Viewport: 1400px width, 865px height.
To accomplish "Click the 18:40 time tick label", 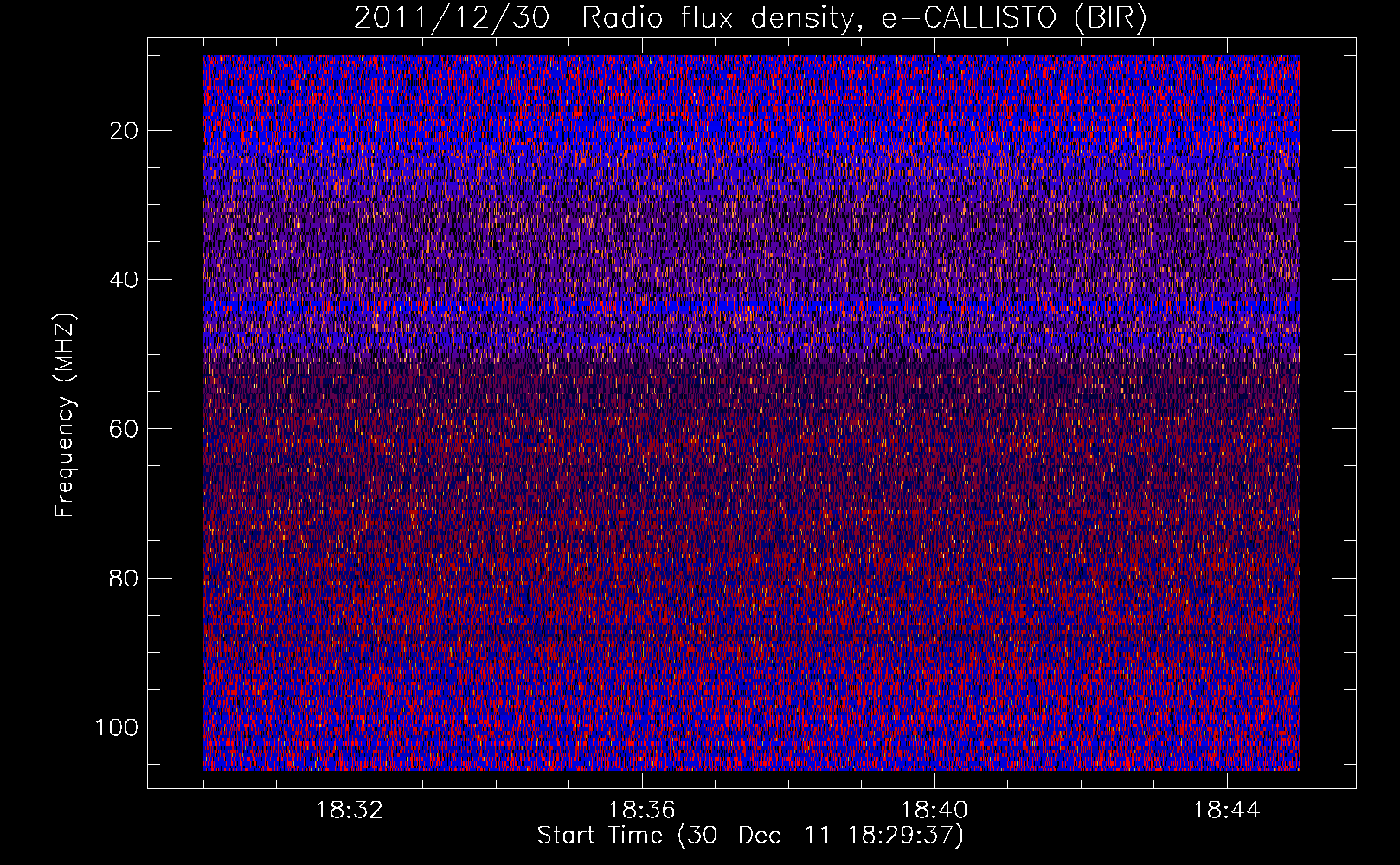I will (934, 811).
